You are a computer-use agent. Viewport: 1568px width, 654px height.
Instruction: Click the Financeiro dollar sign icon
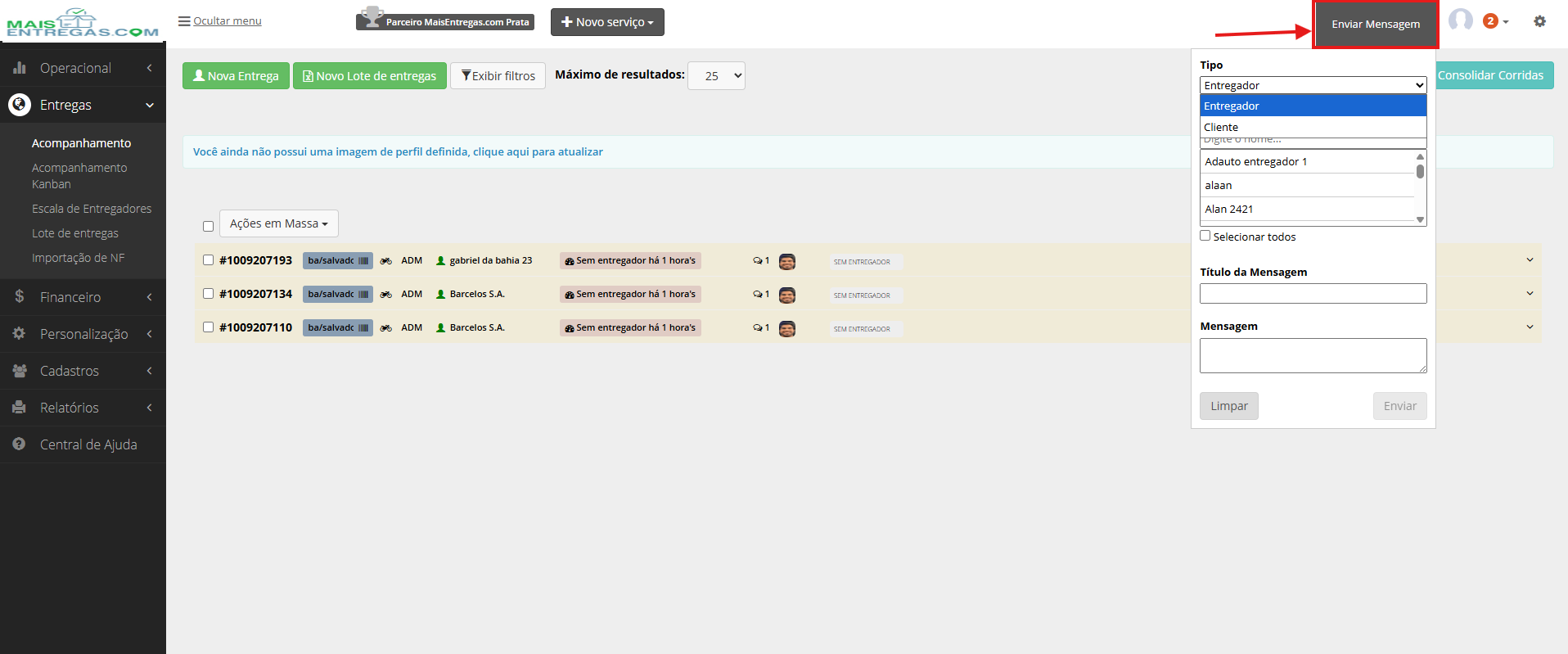pos(20,296)
